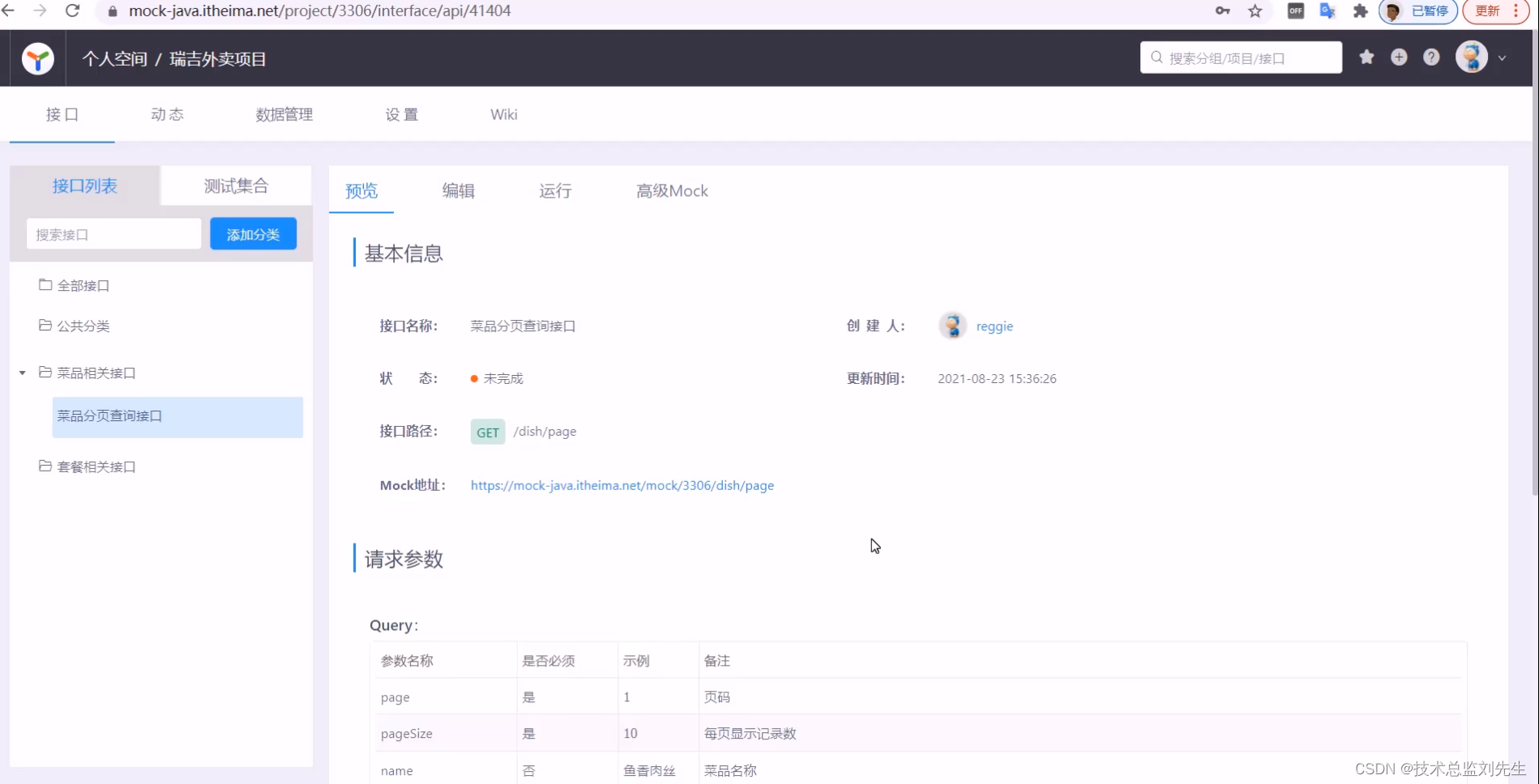Image resolution: width=1539 pixels, height=784 pixels.
Task: Click the browser back arrow
Action: pyautogui.click(x=8, y=11)
